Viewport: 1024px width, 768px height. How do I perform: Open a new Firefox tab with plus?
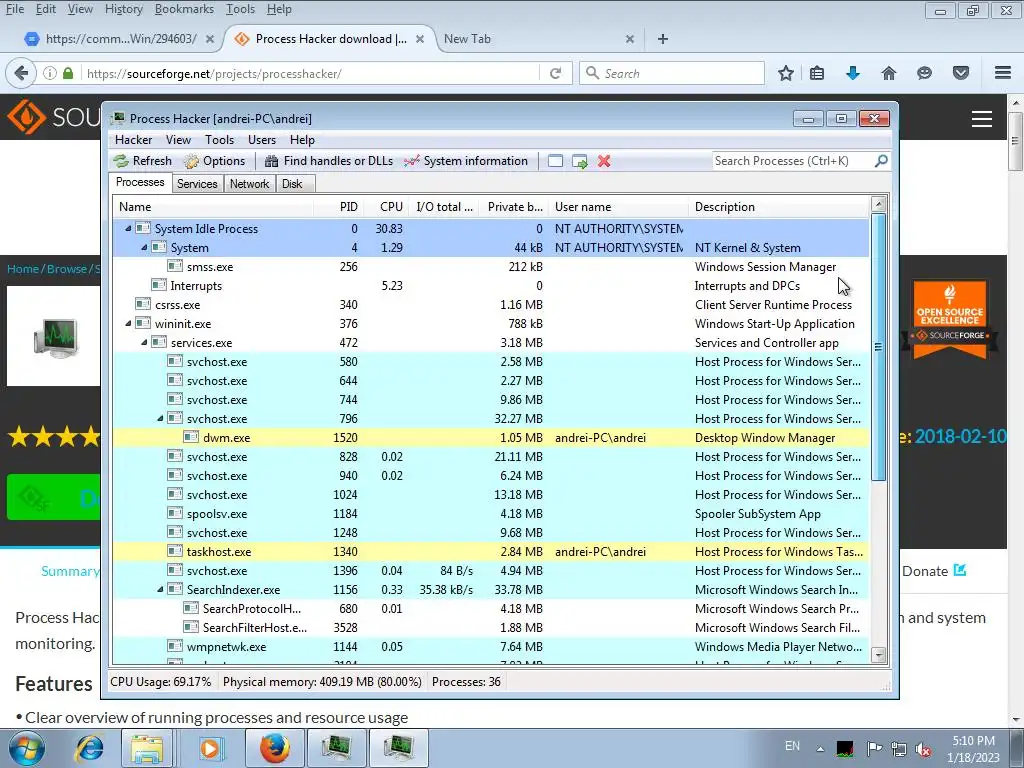(x=663, y=39)
